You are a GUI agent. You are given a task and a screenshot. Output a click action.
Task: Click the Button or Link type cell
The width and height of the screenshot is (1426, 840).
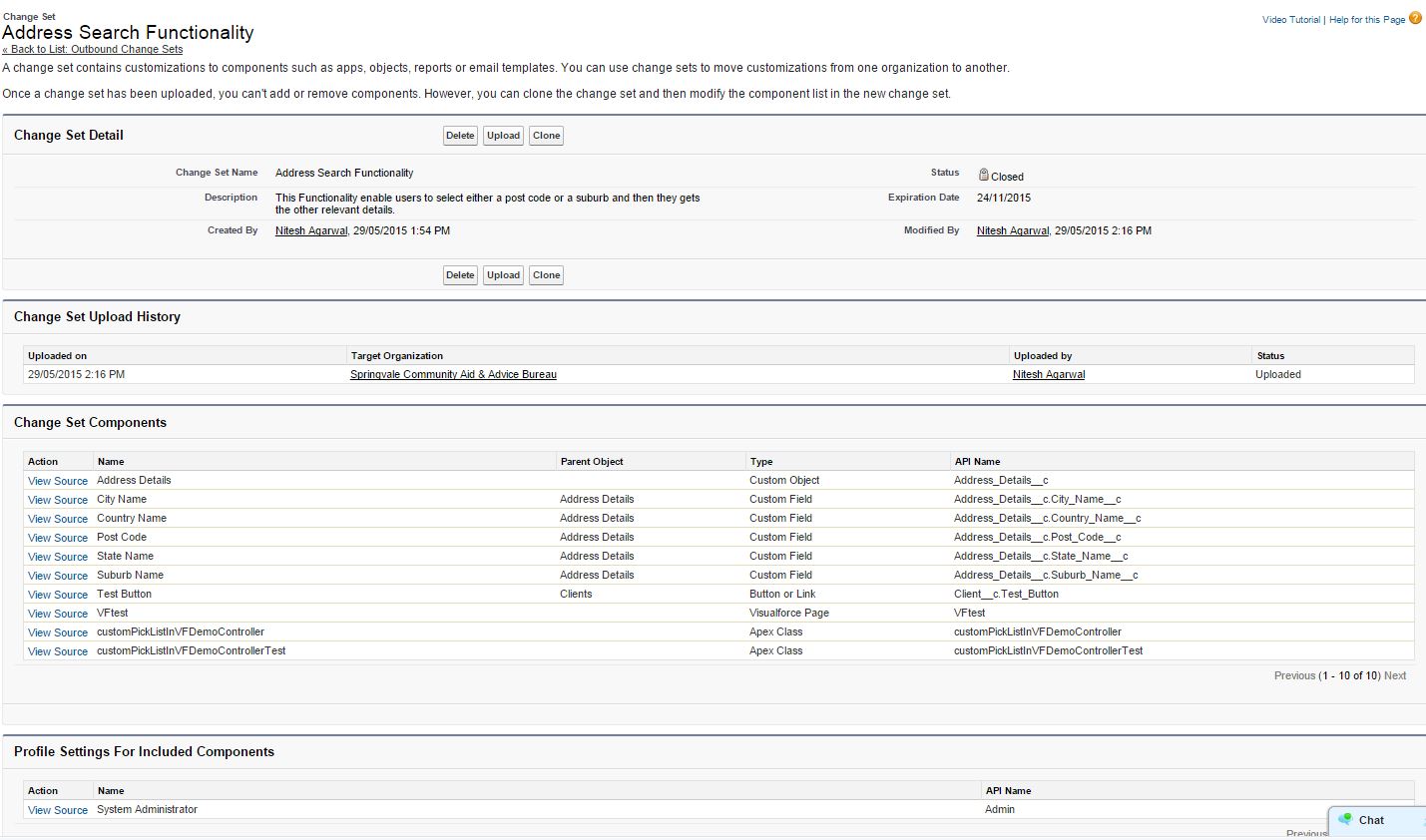(782, 594)
